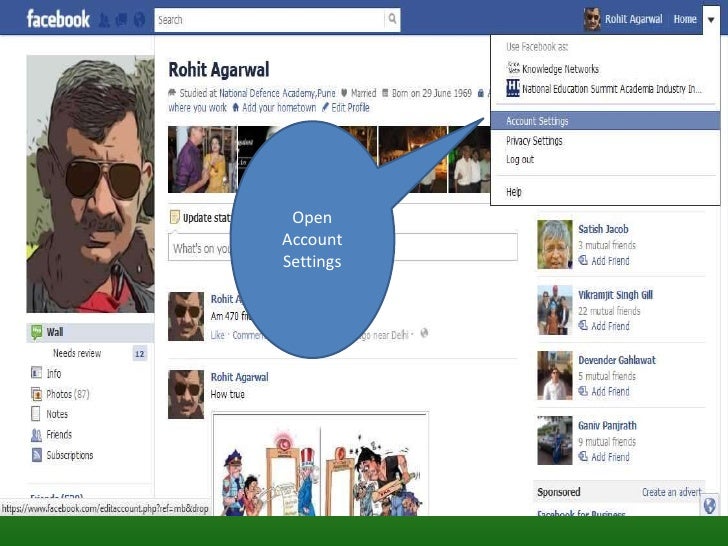The height and width of the screenshot is (546, 728).
Task: Switch to Knowledge Networks page identity
Action: (x=560, y=69)
